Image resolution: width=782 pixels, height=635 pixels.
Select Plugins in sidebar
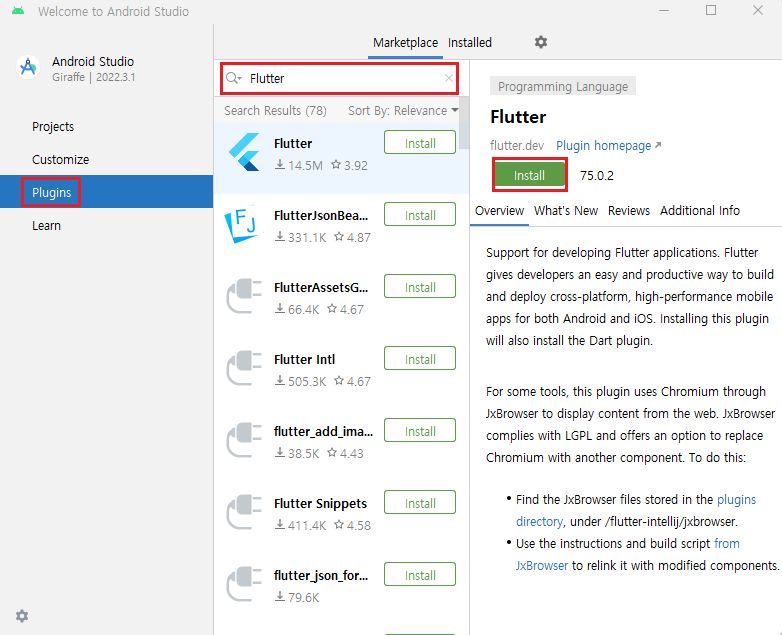click(106, 192)
